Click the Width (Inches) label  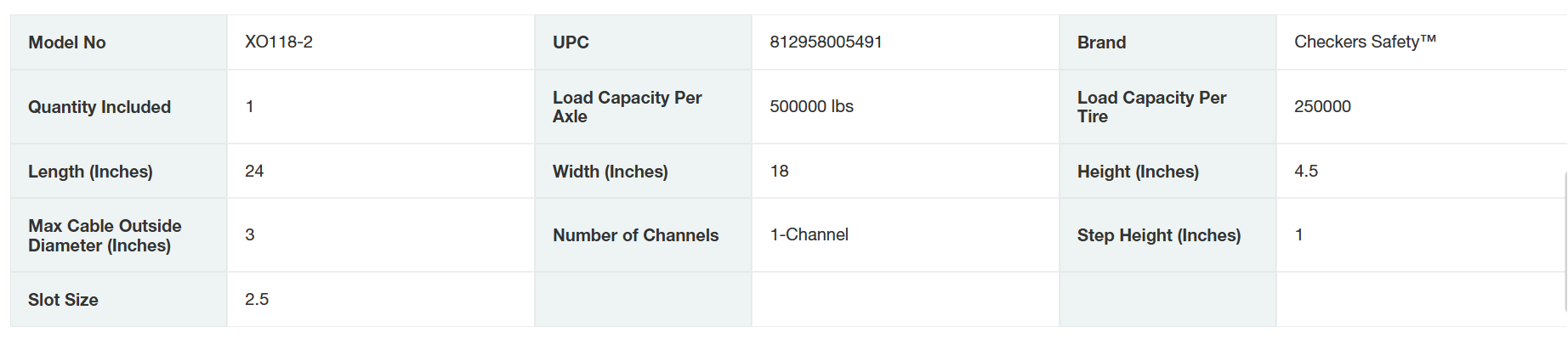pyautogui.click(x=610, y=172)
